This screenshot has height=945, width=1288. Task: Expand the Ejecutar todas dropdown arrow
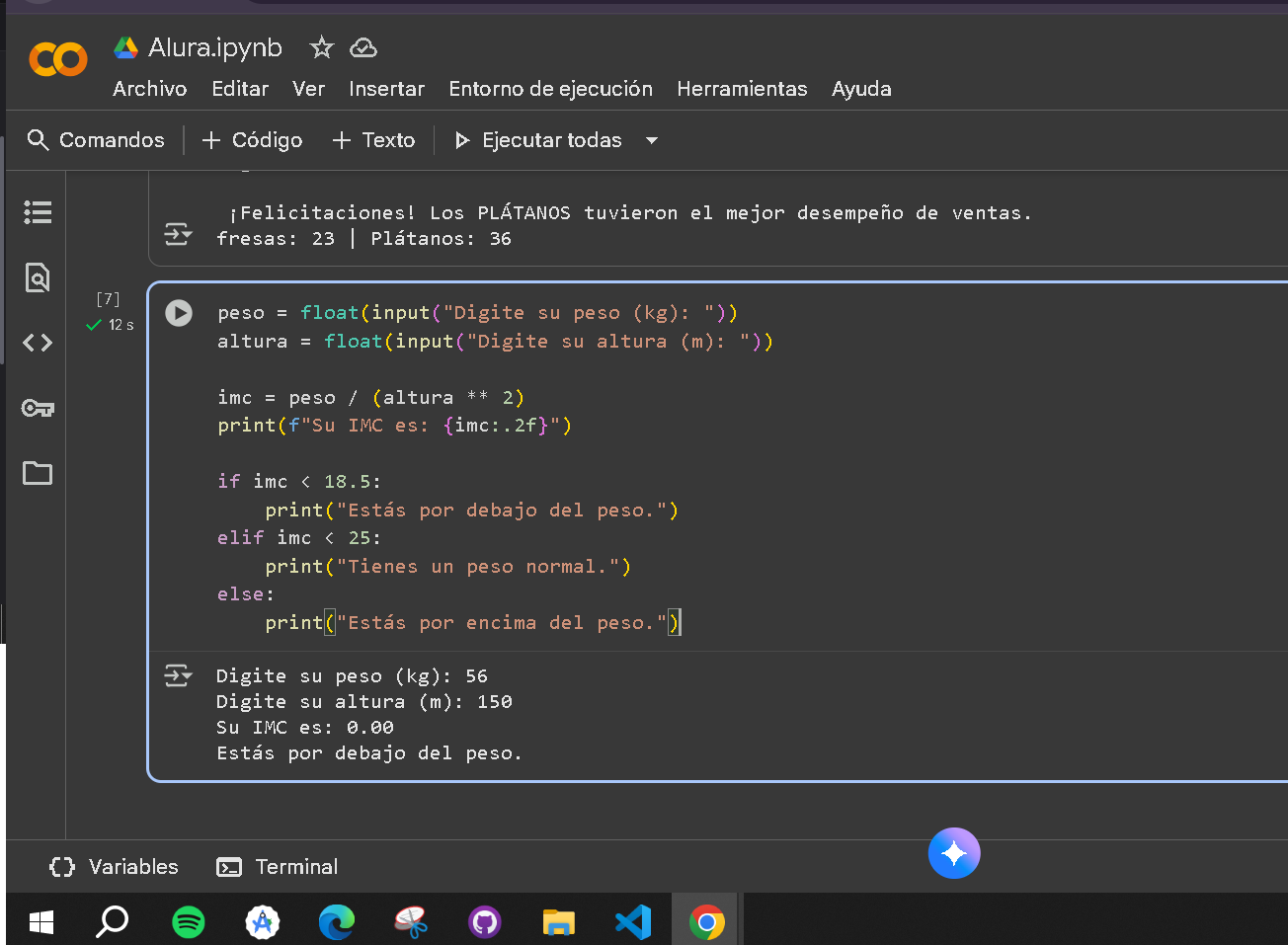(x=652, y=140)
